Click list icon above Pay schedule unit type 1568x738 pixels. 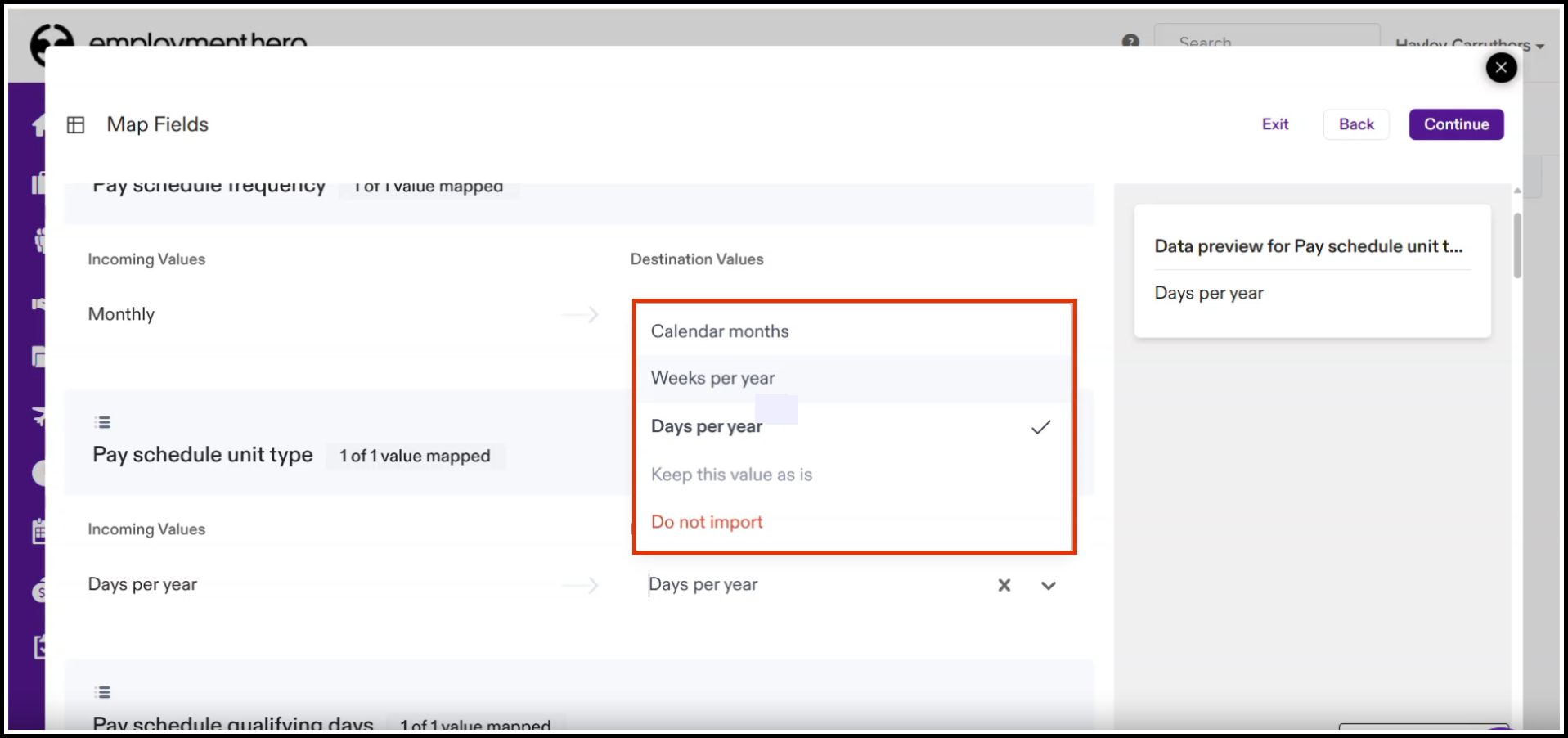click(102, 422)
